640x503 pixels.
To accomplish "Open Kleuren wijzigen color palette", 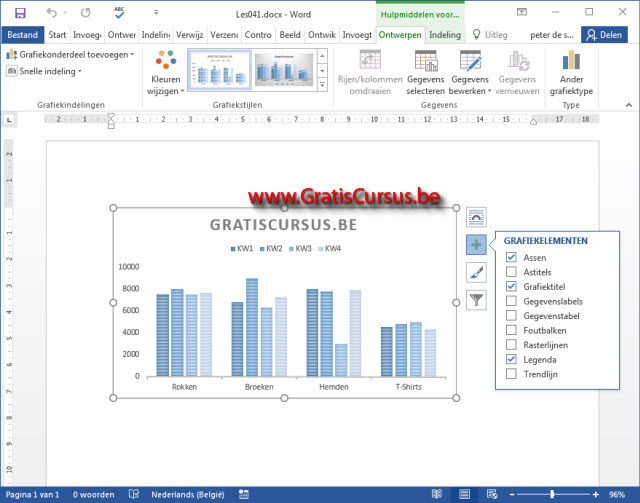I will coord(166,73).
